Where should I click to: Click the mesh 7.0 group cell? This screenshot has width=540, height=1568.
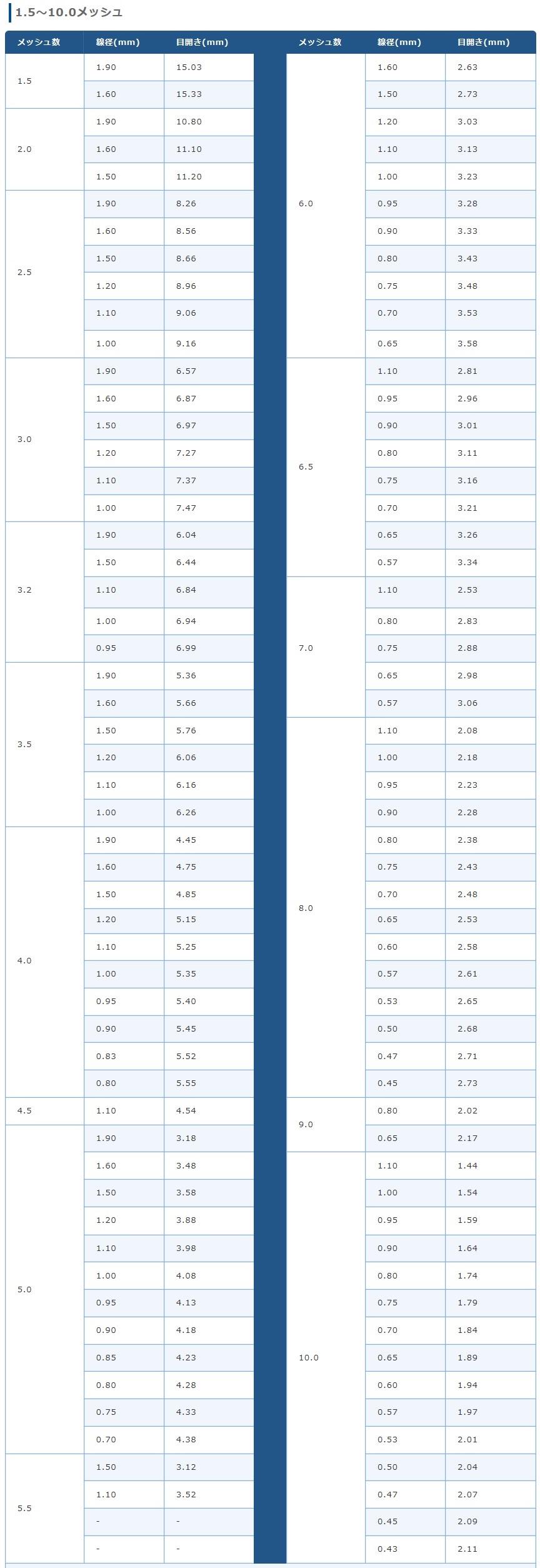[326, 646]
